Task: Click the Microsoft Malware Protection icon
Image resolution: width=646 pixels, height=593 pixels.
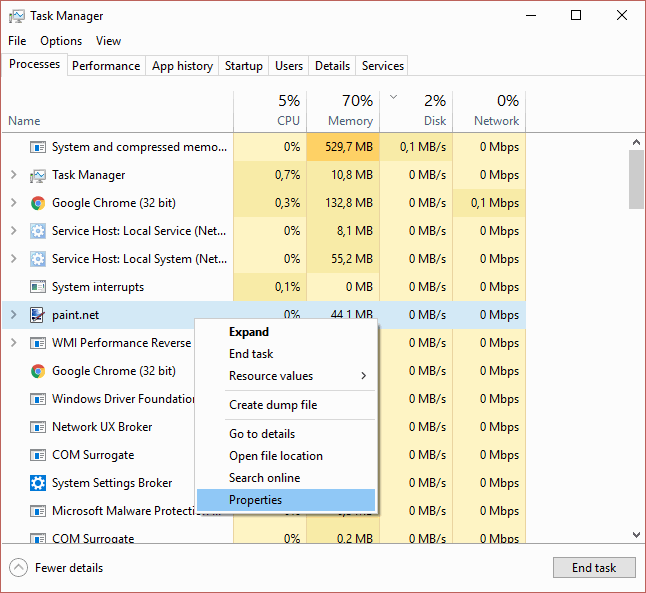Action: [38, 511]
